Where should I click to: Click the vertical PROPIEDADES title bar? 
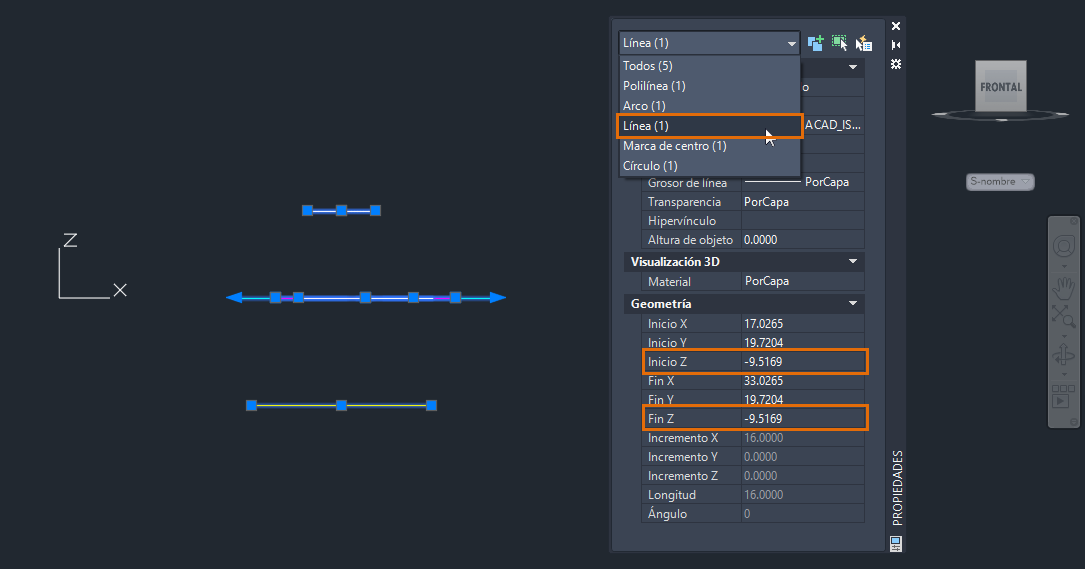[897, 488]
